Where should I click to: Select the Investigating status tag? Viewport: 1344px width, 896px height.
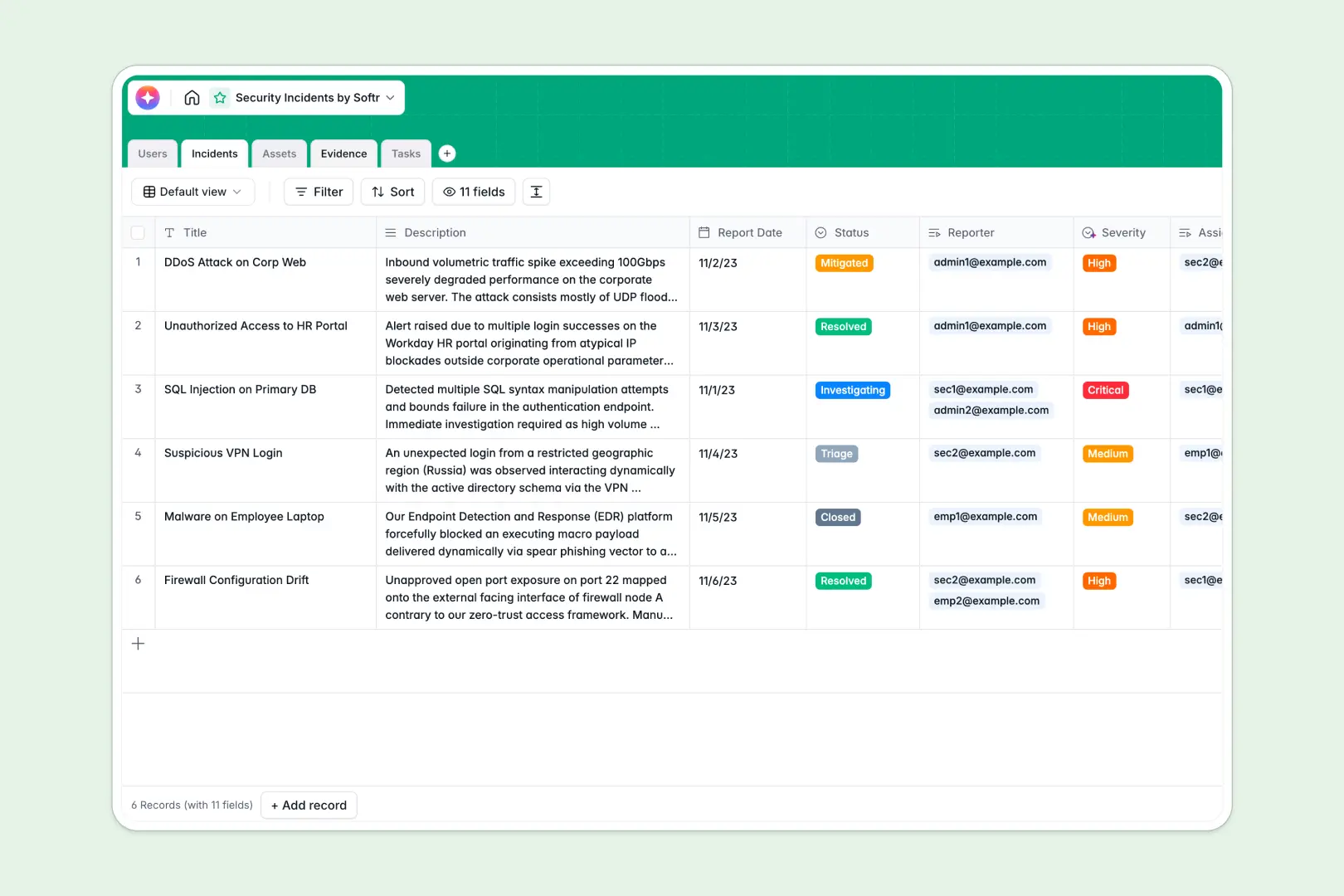pyautogui.click(x=853, y=390)
